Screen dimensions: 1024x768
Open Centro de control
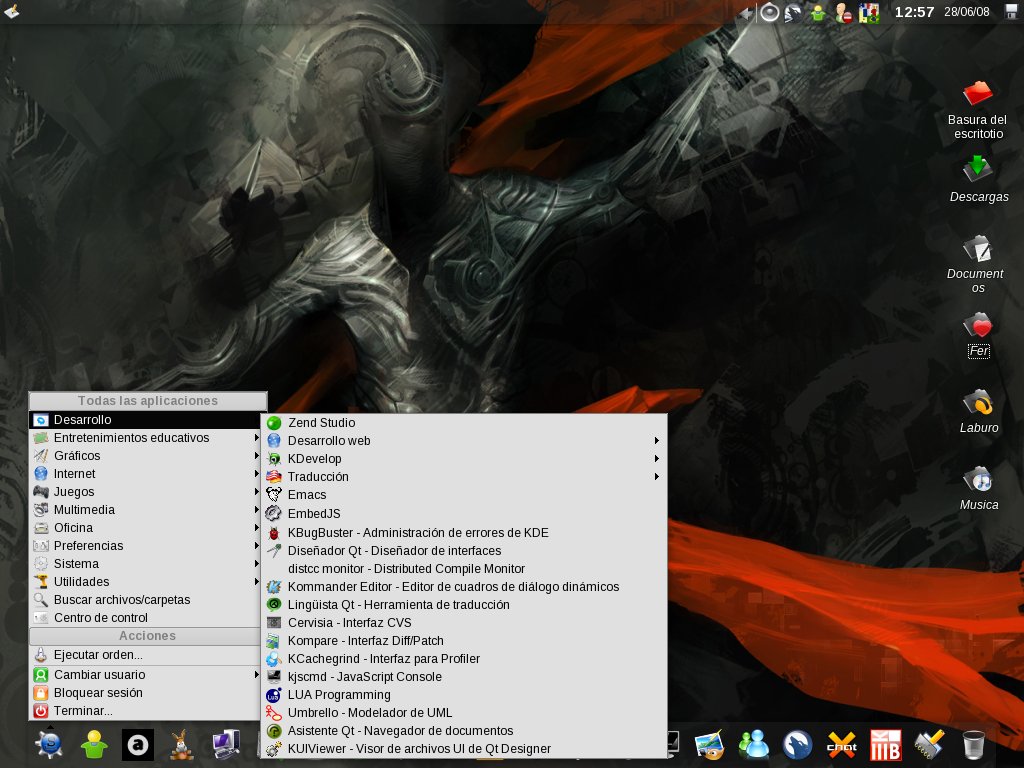(x=146, y=617)
